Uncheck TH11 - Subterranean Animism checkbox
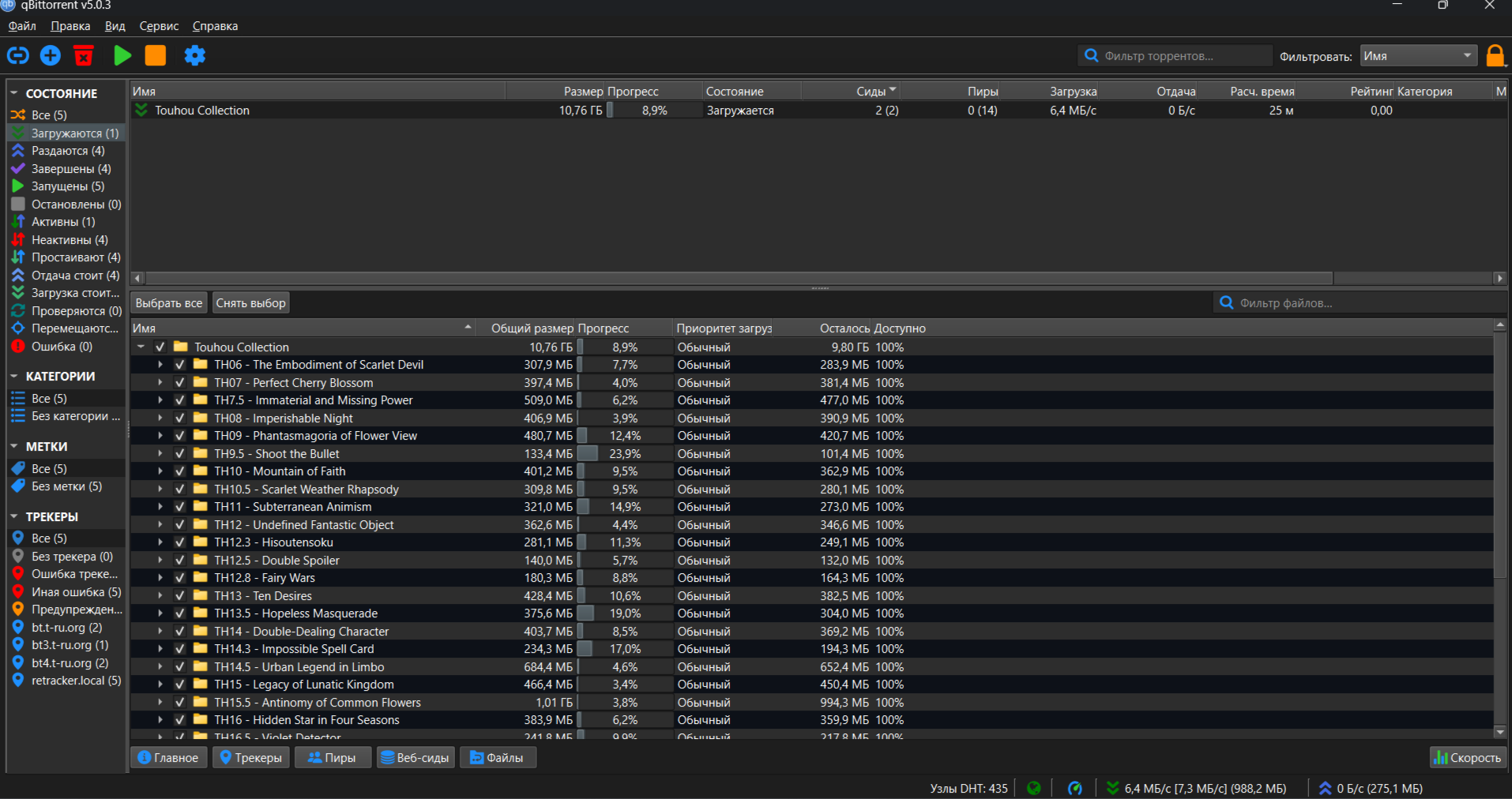1512x799 pixels. [180, 507]
